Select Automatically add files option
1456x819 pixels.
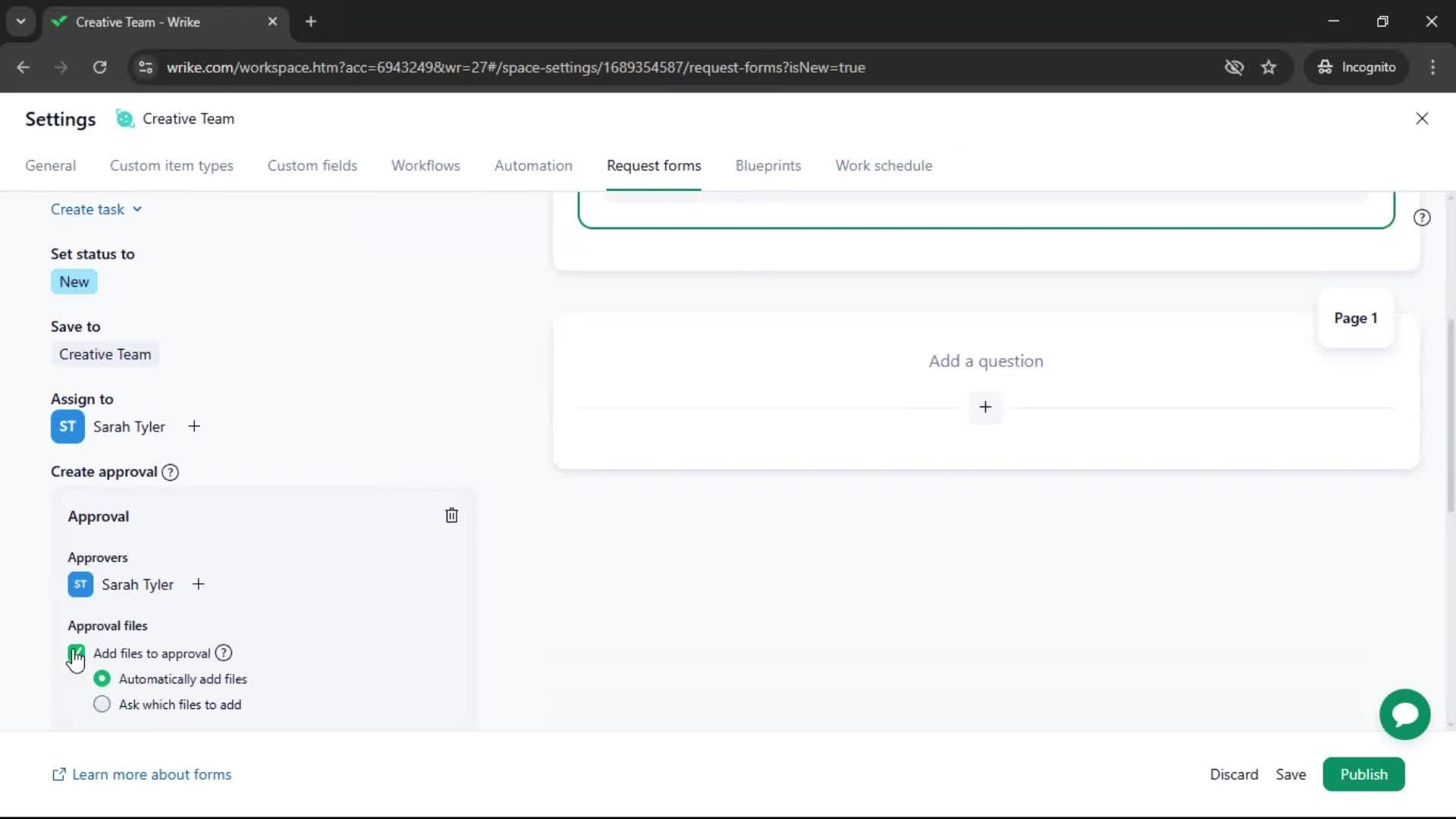pyautogui.click(x=102, y=679)
